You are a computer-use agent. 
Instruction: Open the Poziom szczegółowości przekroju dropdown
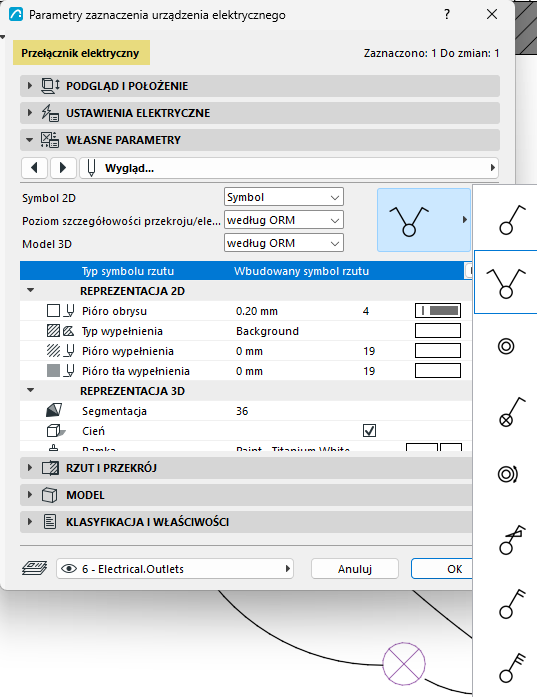pos(284,220)
